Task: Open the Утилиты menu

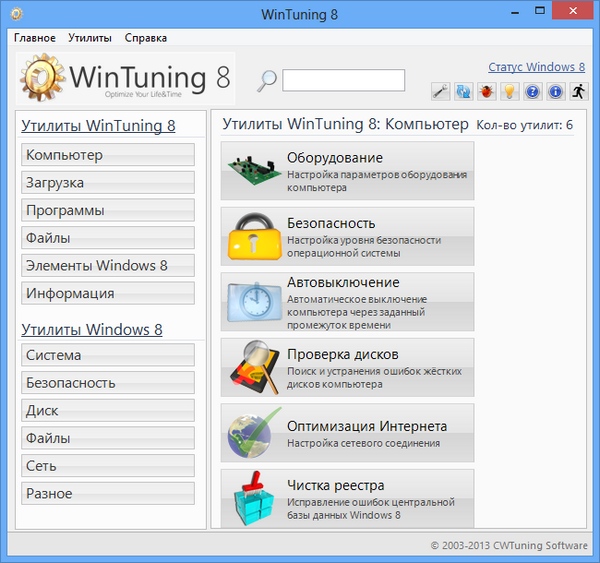Action: pyautogui.click(x=90, y=38)
